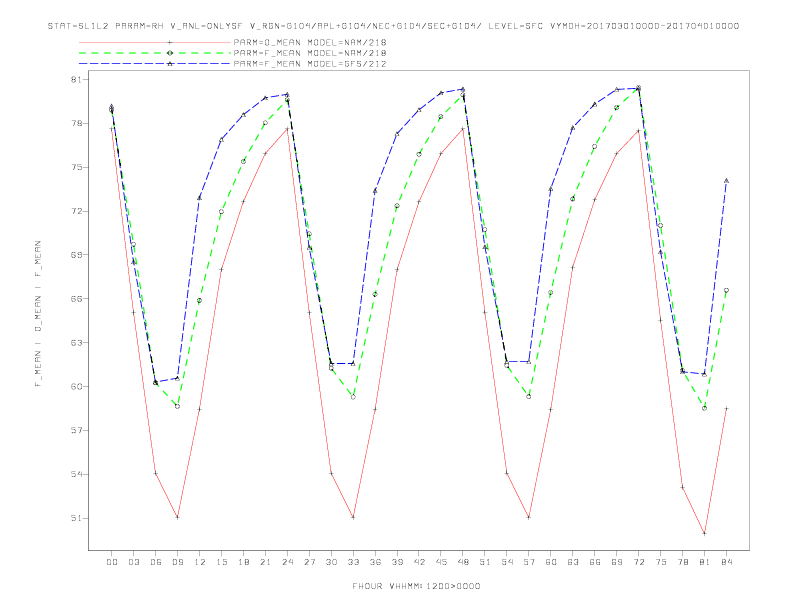Click x-axis forecast hour label 78
Image resolution: width=792 pixels, height=612 pixels.
click(x=683, y=562)
